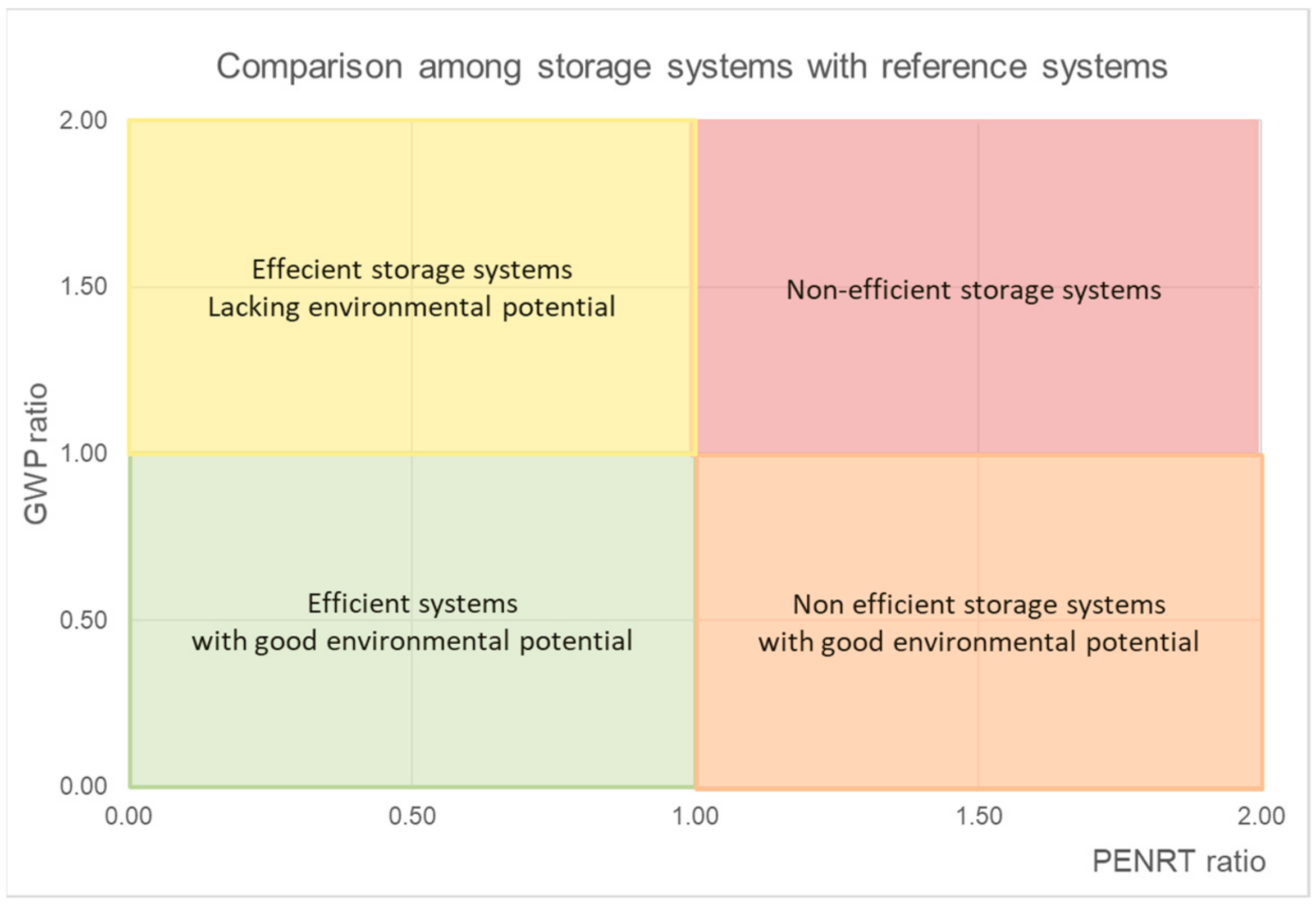The image size is (1316, 904).
Task: Click the GWP ratio axis title
Action: point(36,453)
